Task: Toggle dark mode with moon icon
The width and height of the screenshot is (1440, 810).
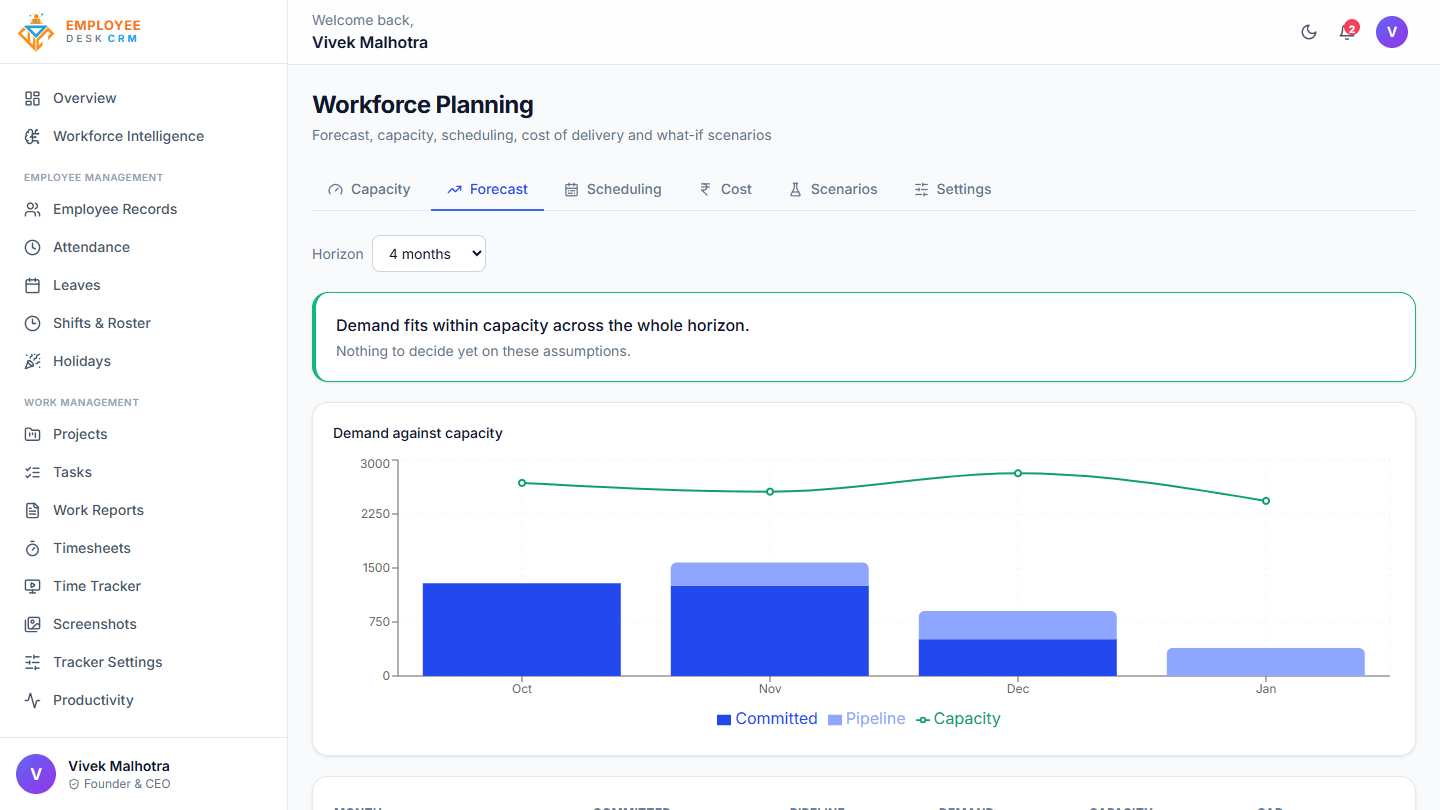Action: point(1309,32)
